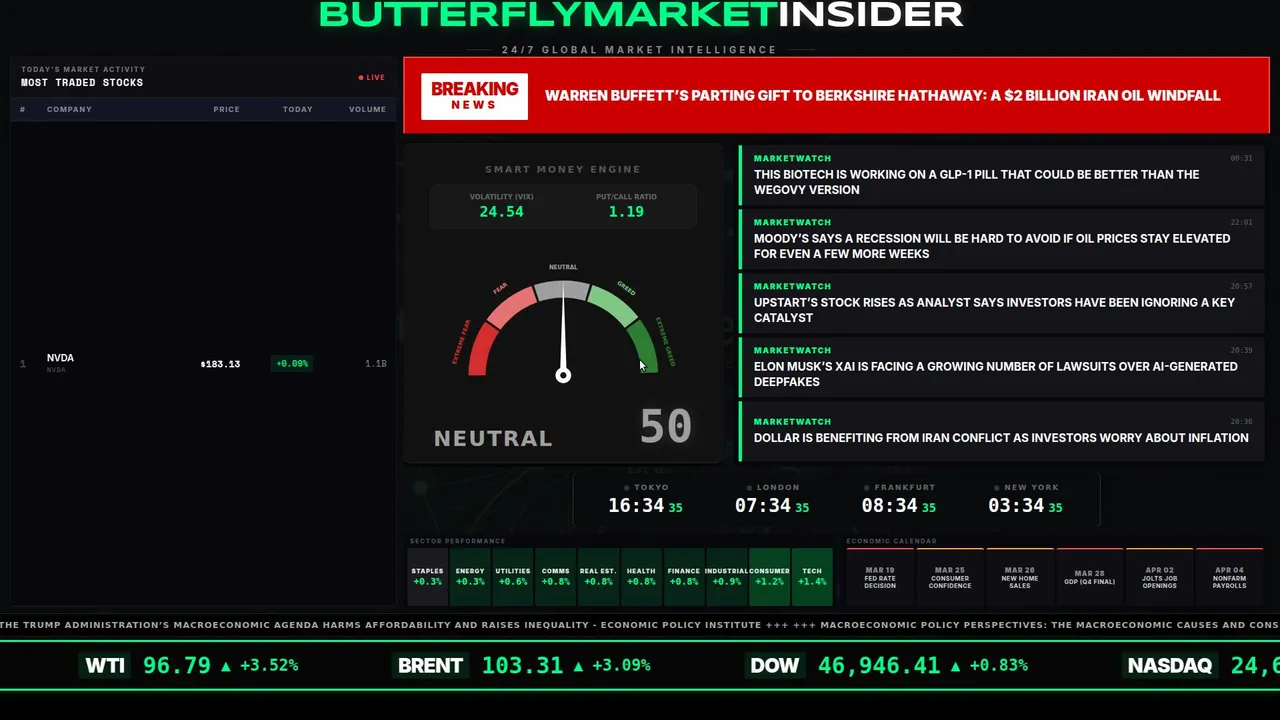Select the Staples sector tile
The height and width of the screenshot is (720, 1280).
(x=427, y=577)
